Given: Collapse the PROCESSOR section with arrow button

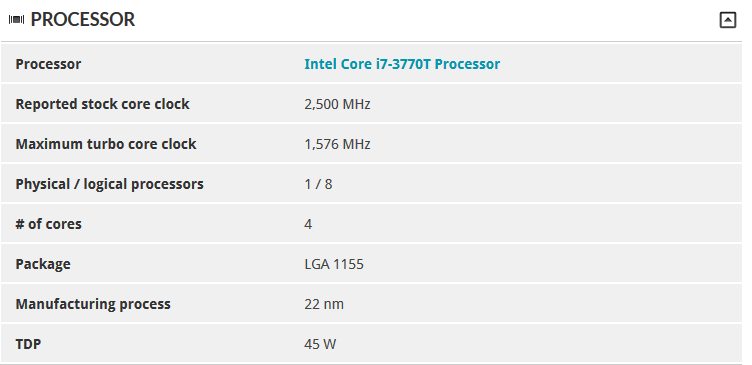Looking at the screenshot, I should point(728,20).
